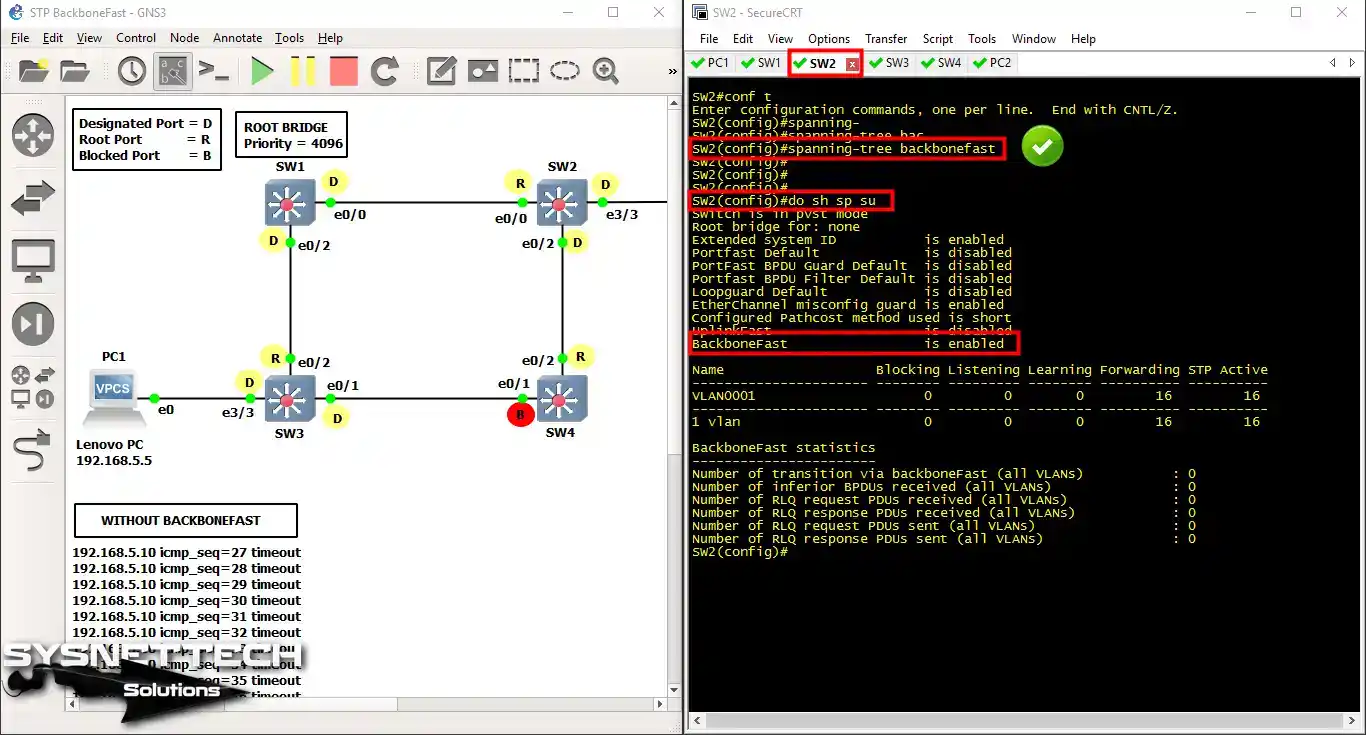
Task: Click the open project folder icon in GNS3
Action: [75, 71]
